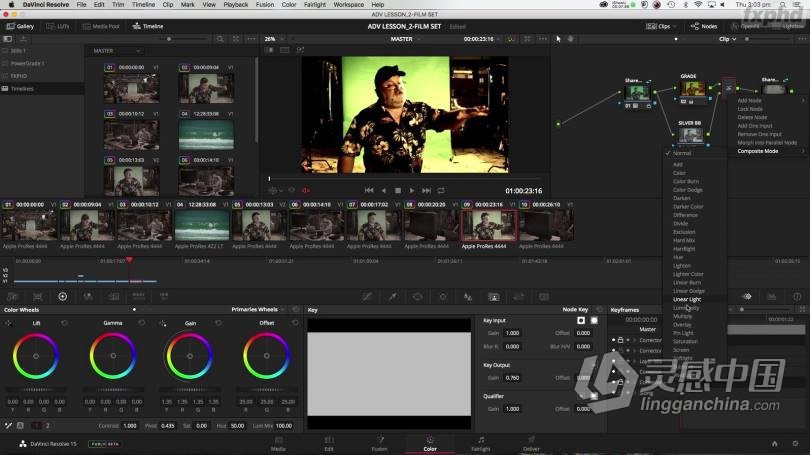This screenshot has width=810, height=455.
Task: Reset the Gain color wheel
Action: coord(218,323)
